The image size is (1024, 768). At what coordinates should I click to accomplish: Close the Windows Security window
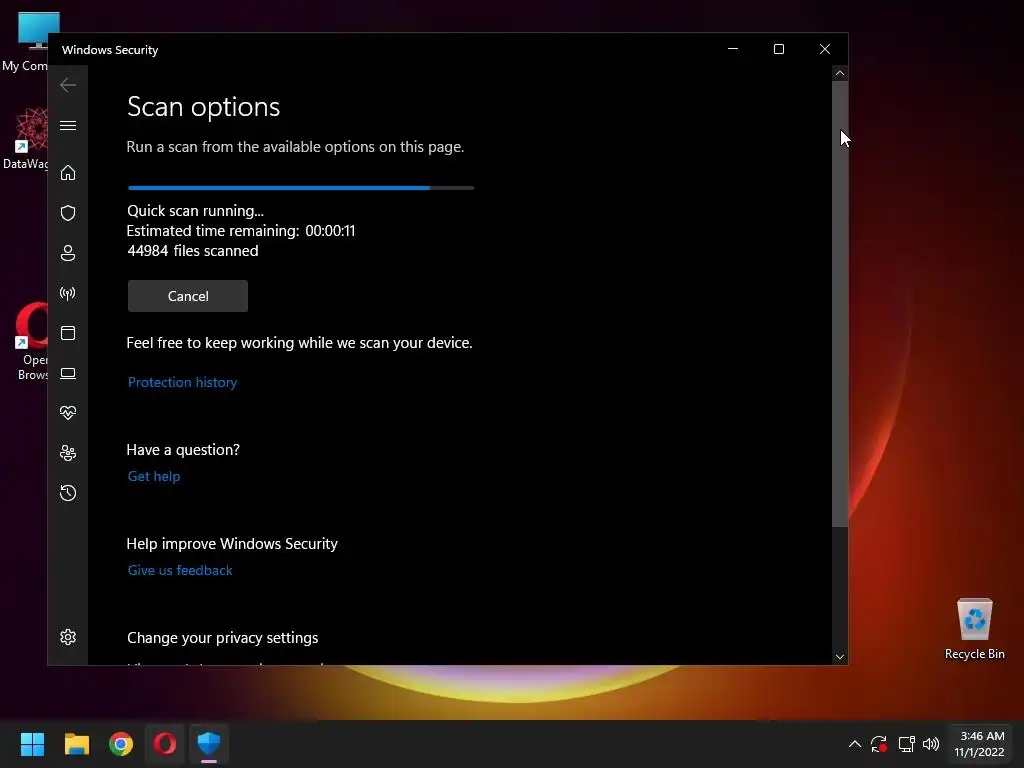825,49
